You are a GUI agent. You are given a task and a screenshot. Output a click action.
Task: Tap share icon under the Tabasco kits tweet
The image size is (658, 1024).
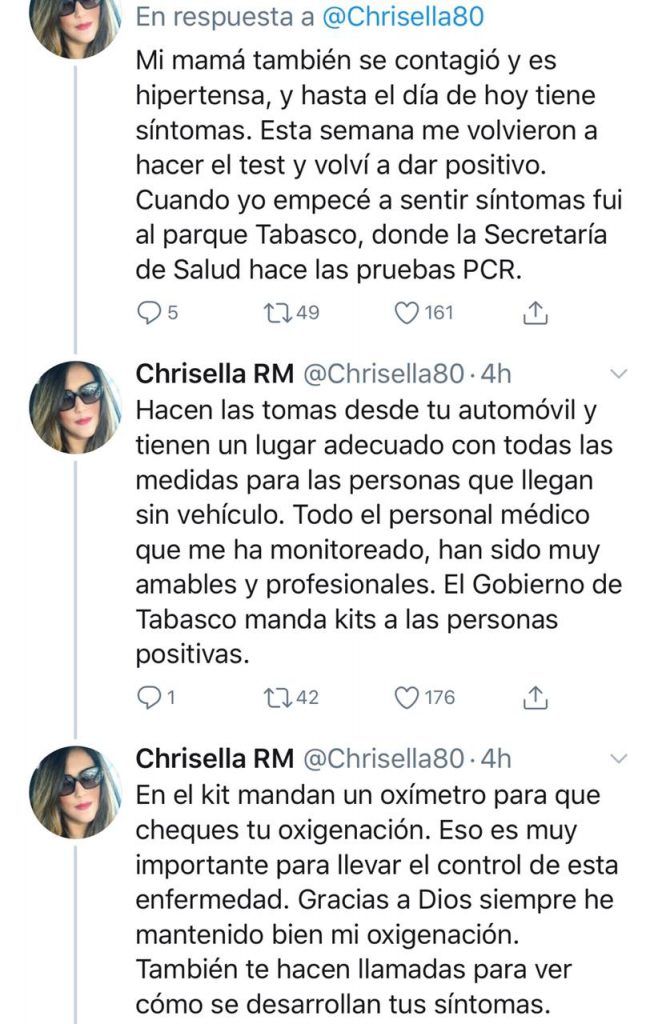point(535,697)
